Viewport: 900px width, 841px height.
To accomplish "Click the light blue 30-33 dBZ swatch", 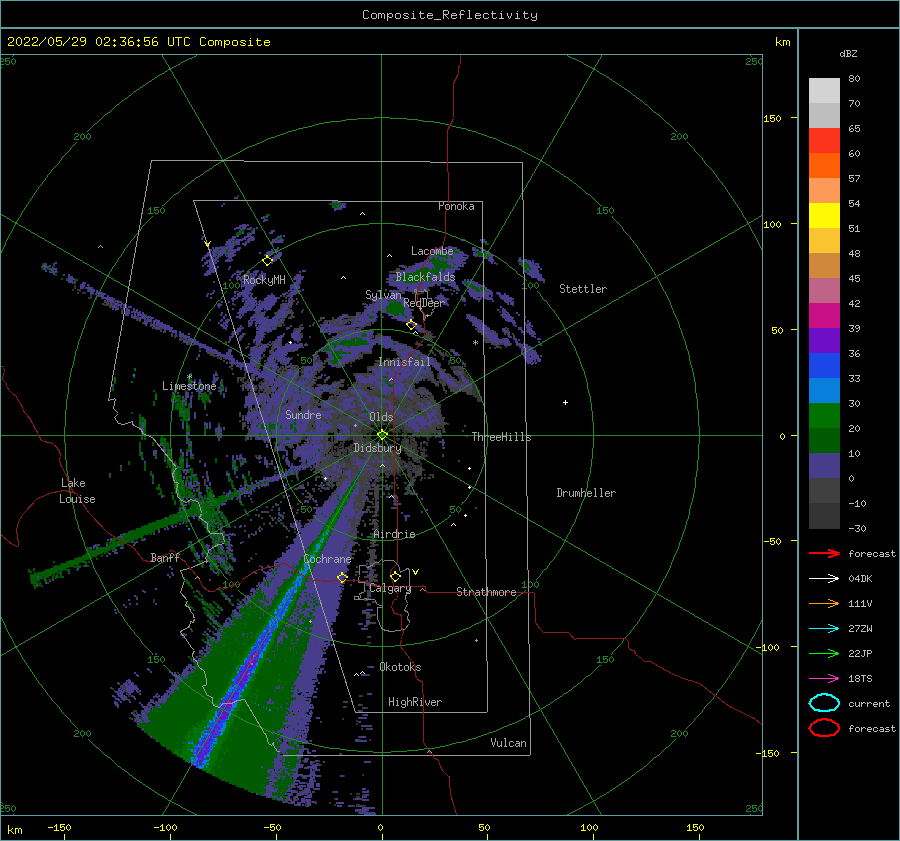I will point(824,391).
